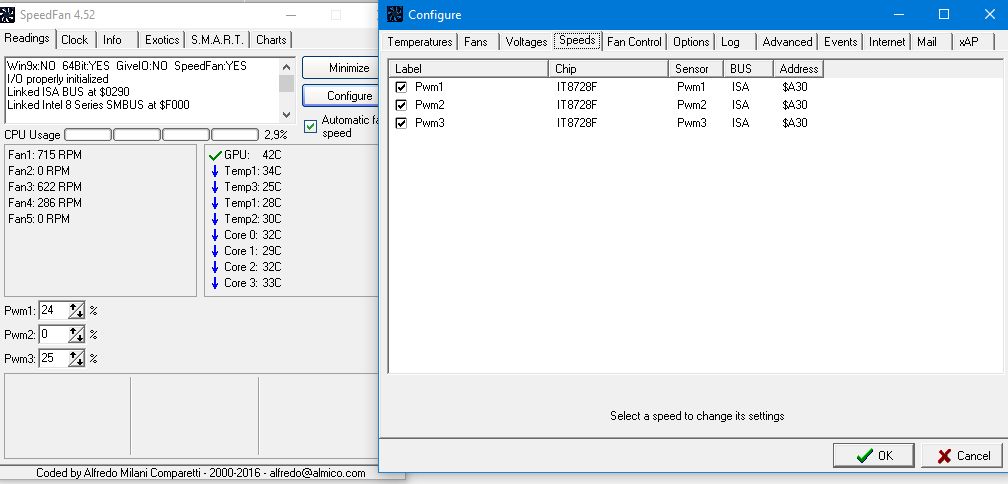
Task: Click the Cancel button in Configure
Action: pos(963,456)
